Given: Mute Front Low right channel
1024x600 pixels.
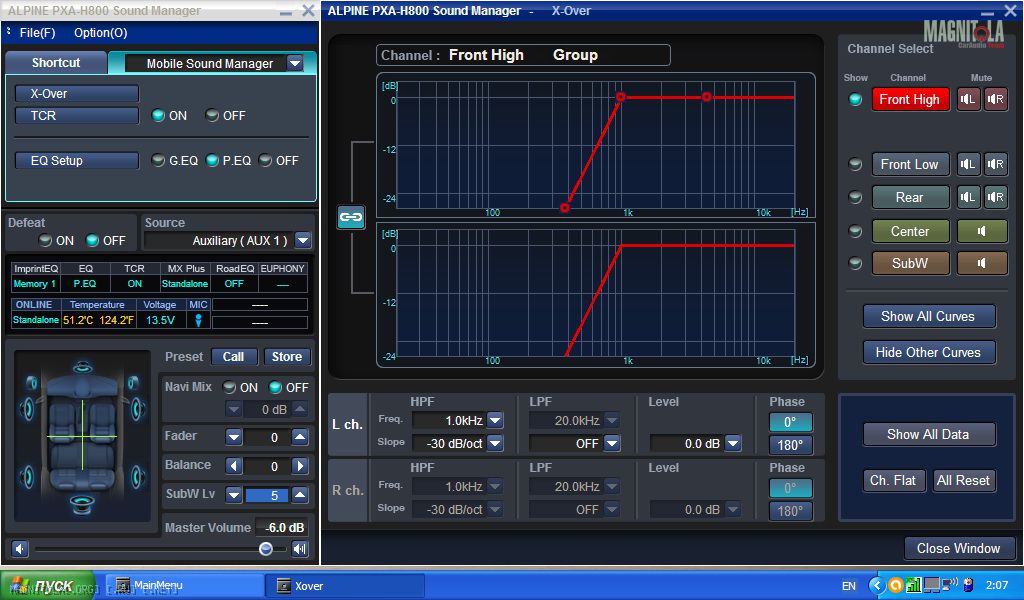Looking at the screenshot, I should point(995,165).
